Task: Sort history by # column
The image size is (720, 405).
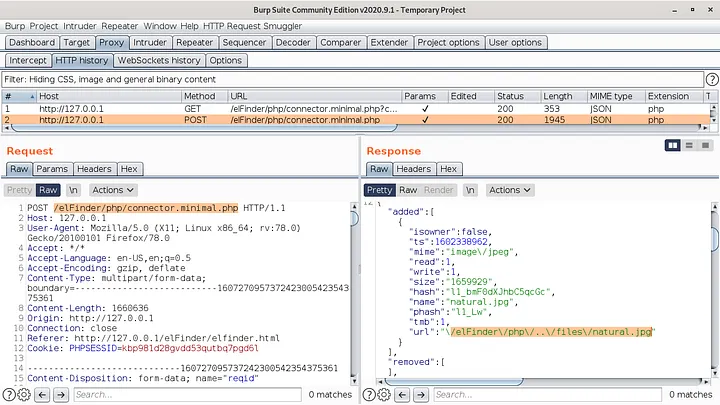Action: click(19, 96)
